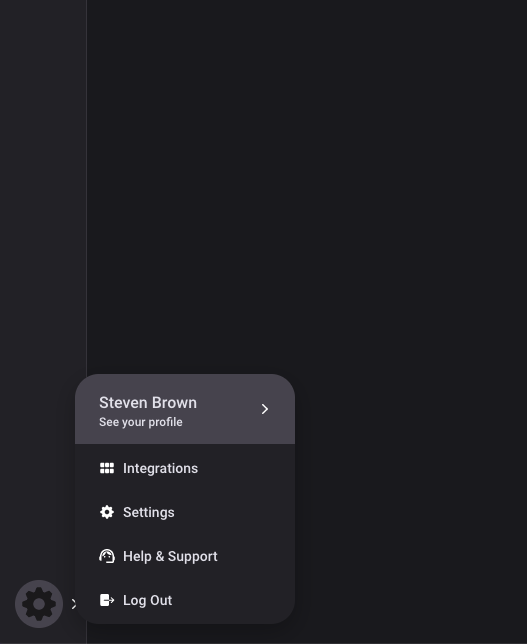Click the exit-door icon beside Log Out
The image size is (527, 644).
coord(107,600)
